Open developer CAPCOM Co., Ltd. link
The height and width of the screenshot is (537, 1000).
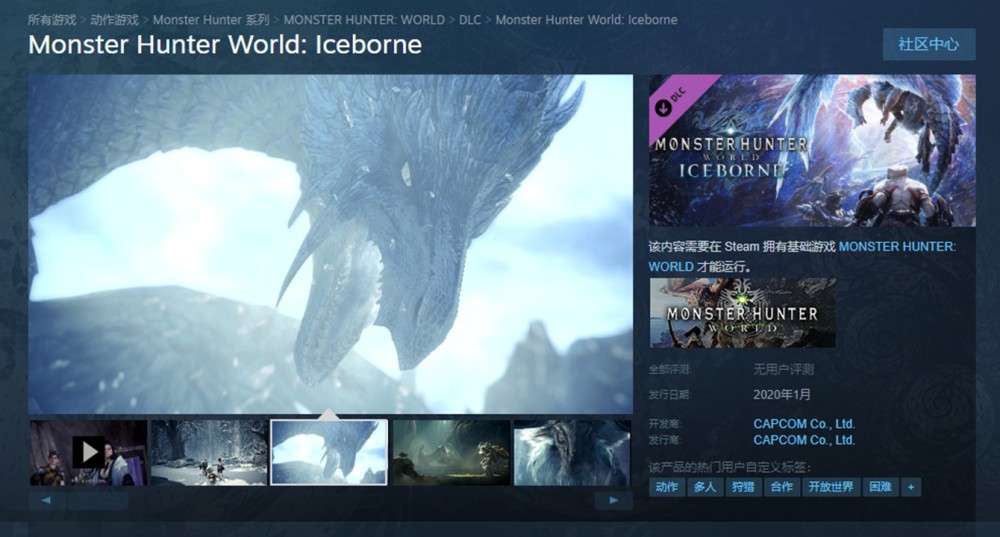804,423
